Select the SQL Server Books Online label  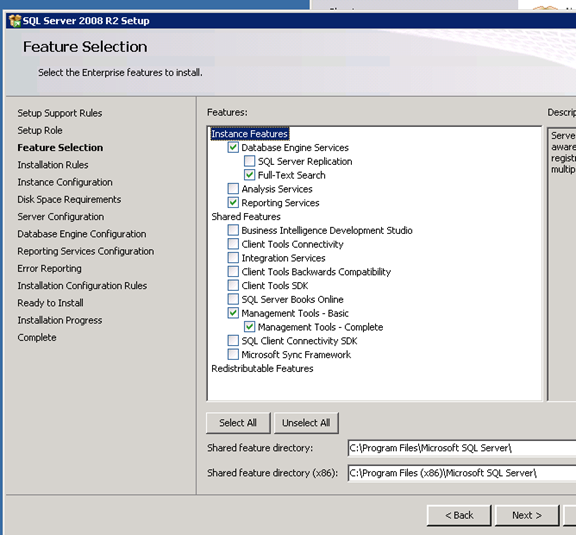click(292, 299)
